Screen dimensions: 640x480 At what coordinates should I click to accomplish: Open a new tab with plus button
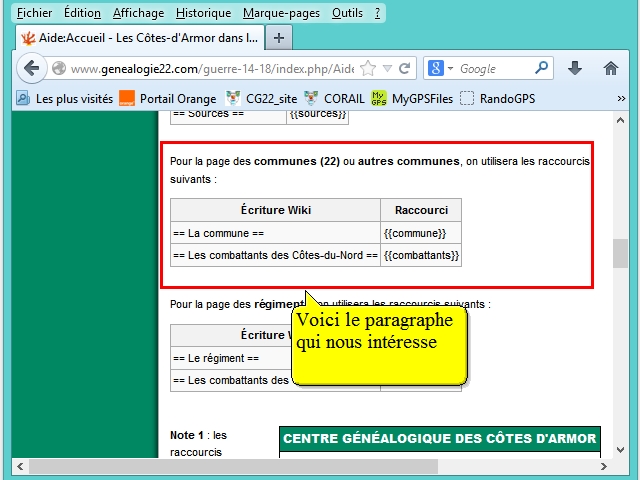click(279, 38)
